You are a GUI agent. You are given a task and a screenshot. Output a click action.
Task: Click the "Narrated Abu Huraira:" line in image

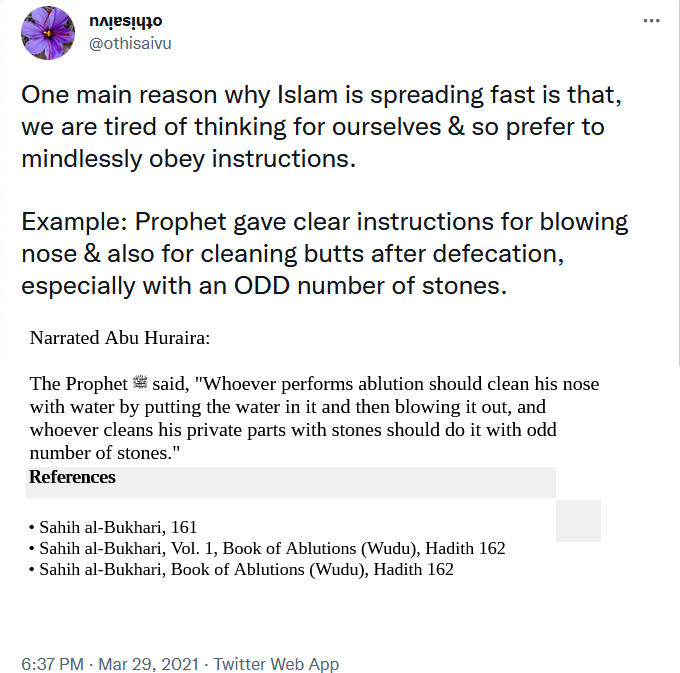click(120, 337)
